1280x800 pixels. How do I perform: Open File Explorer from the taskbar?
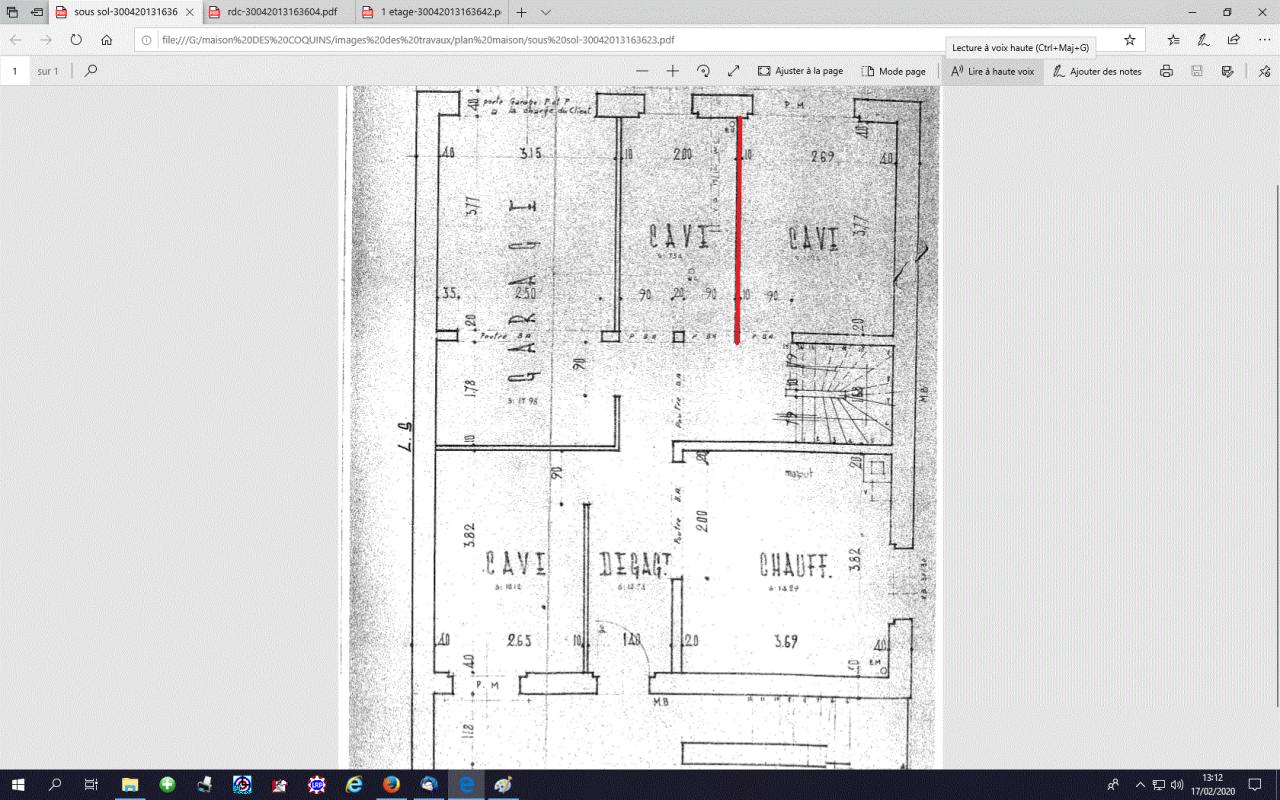[x=130, y=785]
